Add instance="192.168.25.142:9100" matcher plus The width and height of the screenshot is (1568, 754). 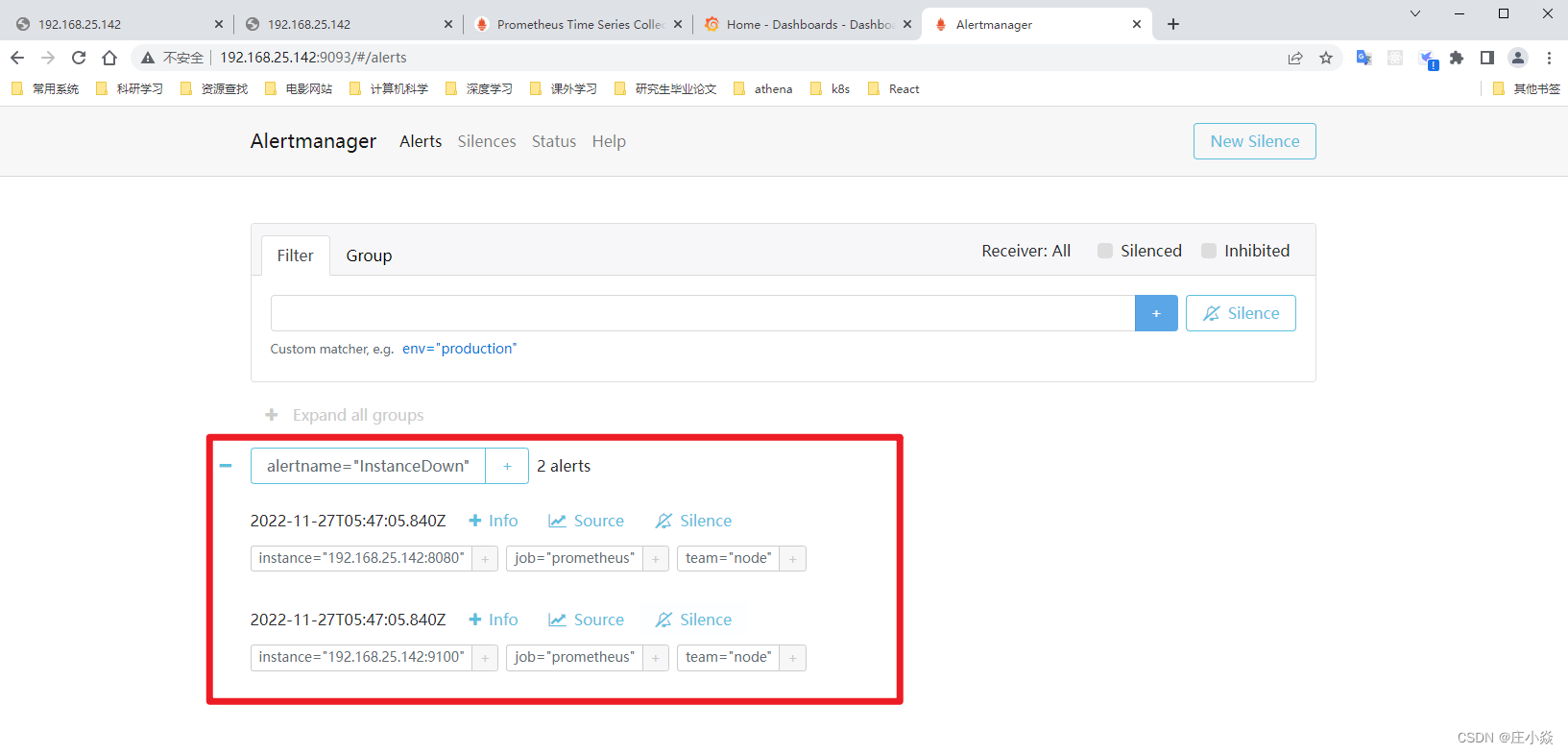tap(485, 658)
